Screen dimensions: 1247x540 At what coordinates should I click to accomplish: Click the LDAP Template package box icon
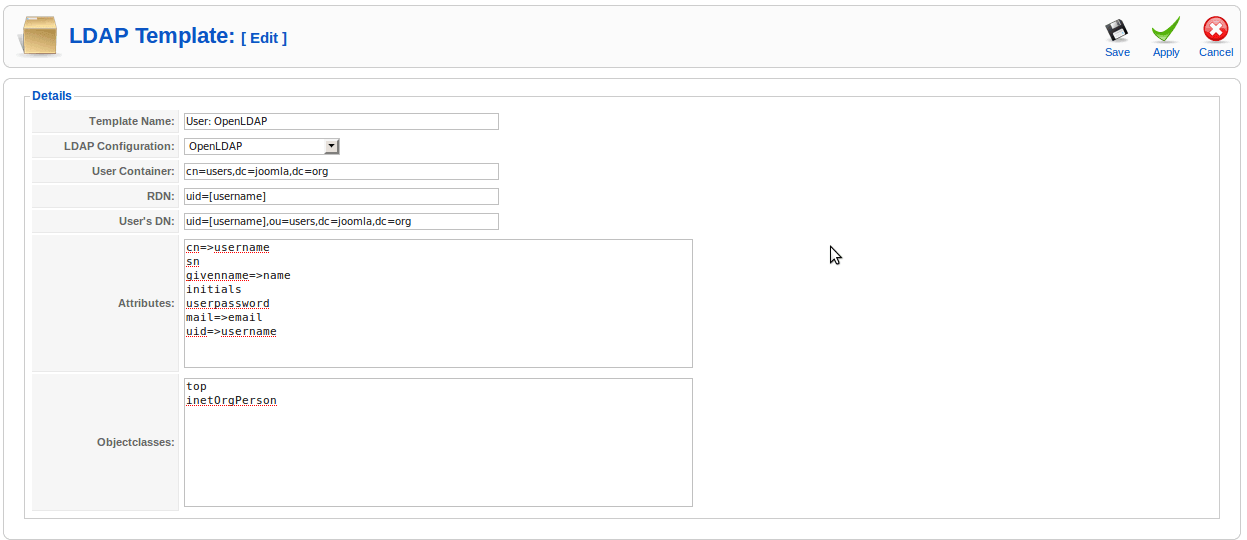click(x=39, y=37)
